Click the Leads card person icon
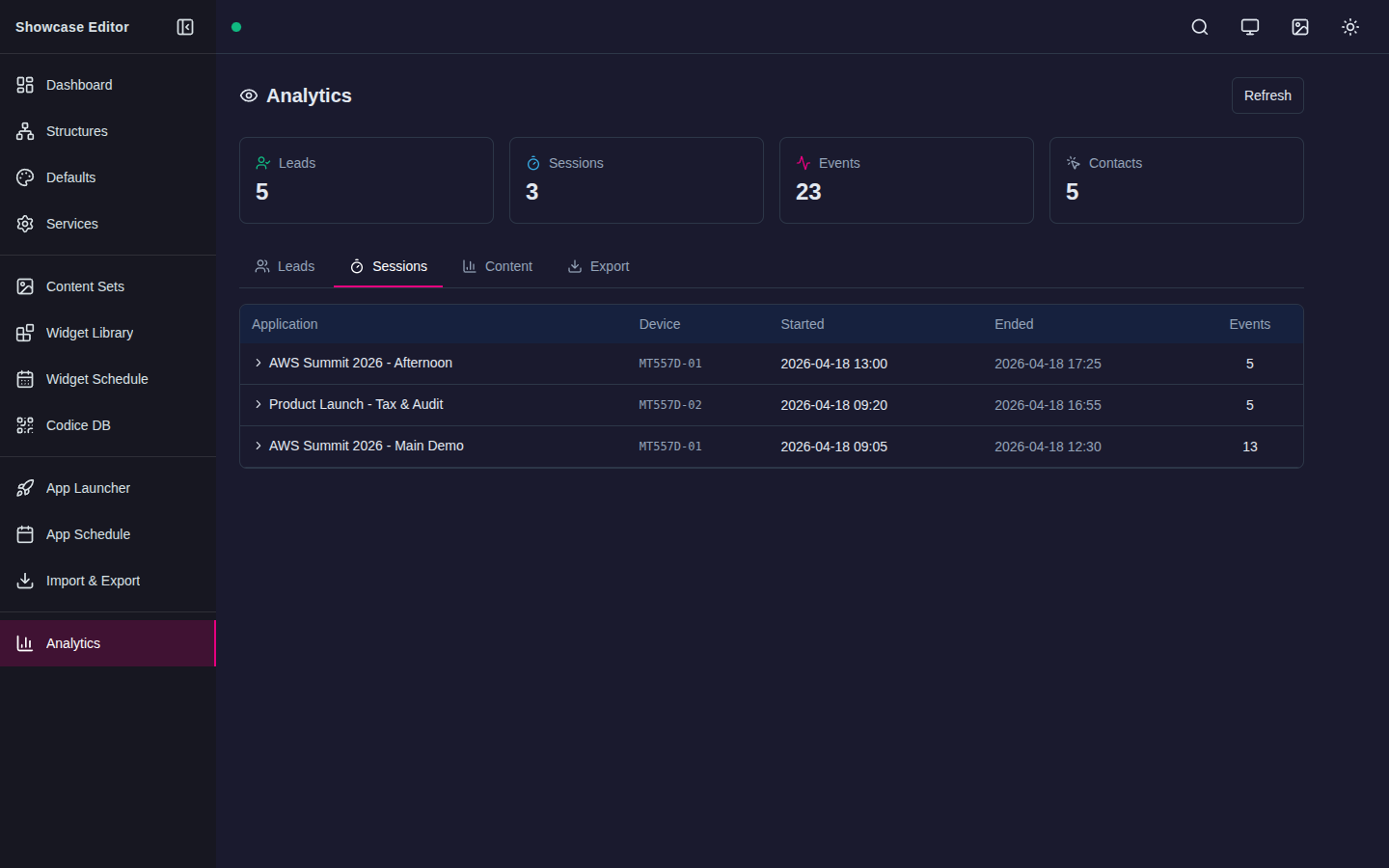The height and width of the screenshot is (868, 1389). 262,163
